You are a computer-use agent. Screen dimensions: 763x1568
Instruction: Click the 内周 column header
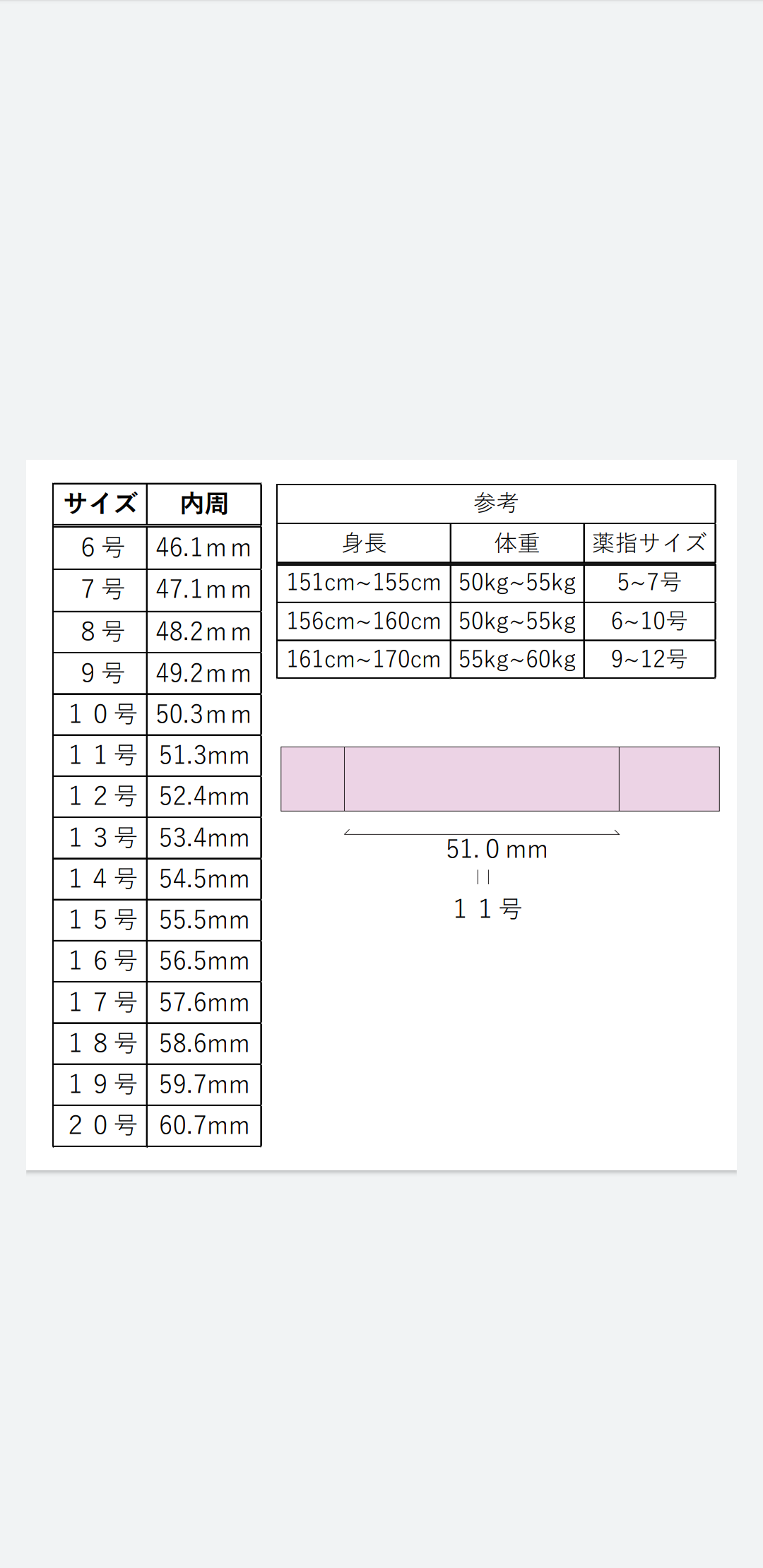click(x=204, y=504)
